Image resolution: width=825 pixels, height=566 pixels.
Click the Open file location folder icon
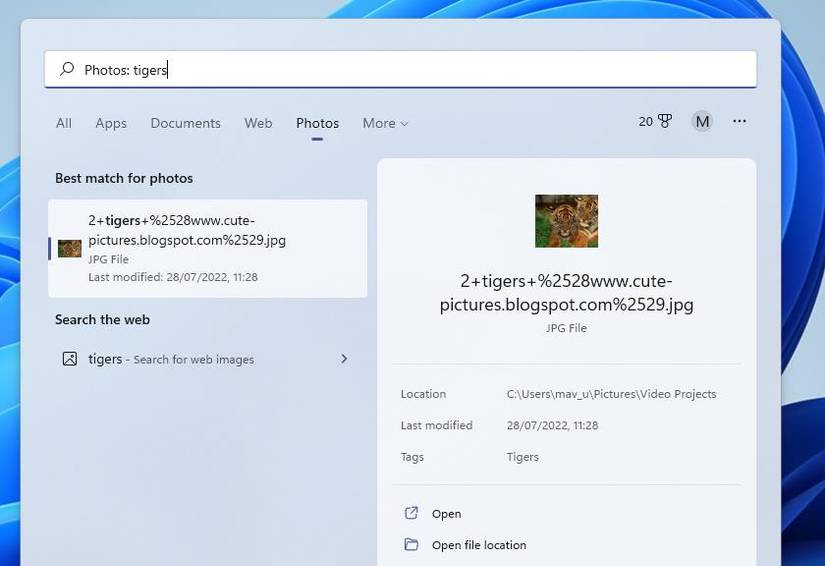point(411,544)
